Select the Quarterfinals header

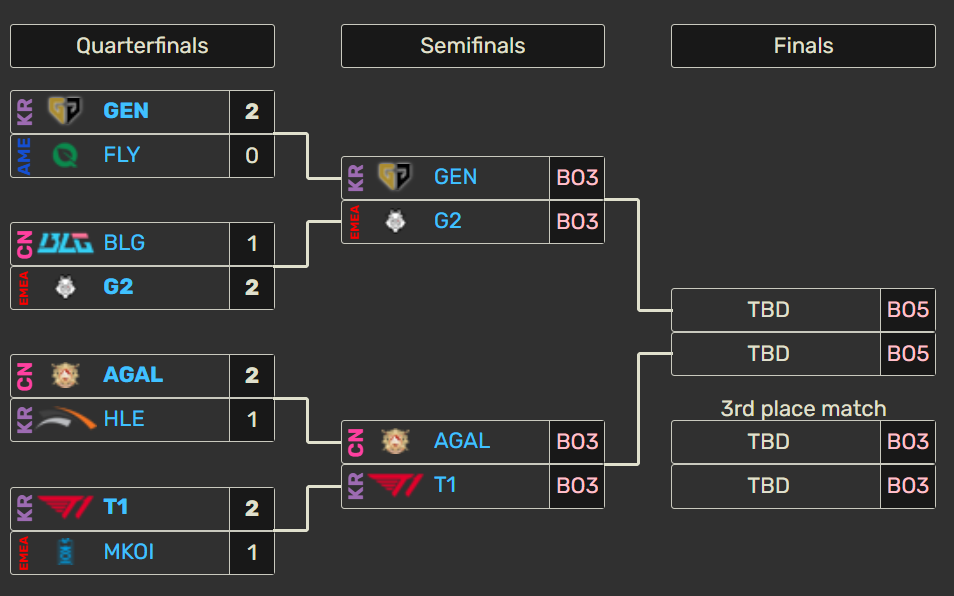pos(141,45)
